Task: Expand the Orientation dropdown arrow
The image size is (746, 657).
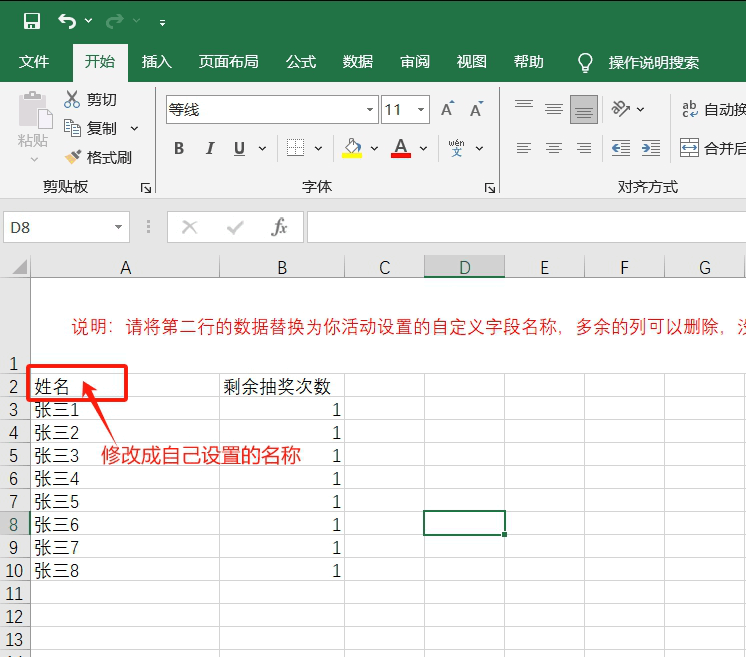Action: point(640,110)
